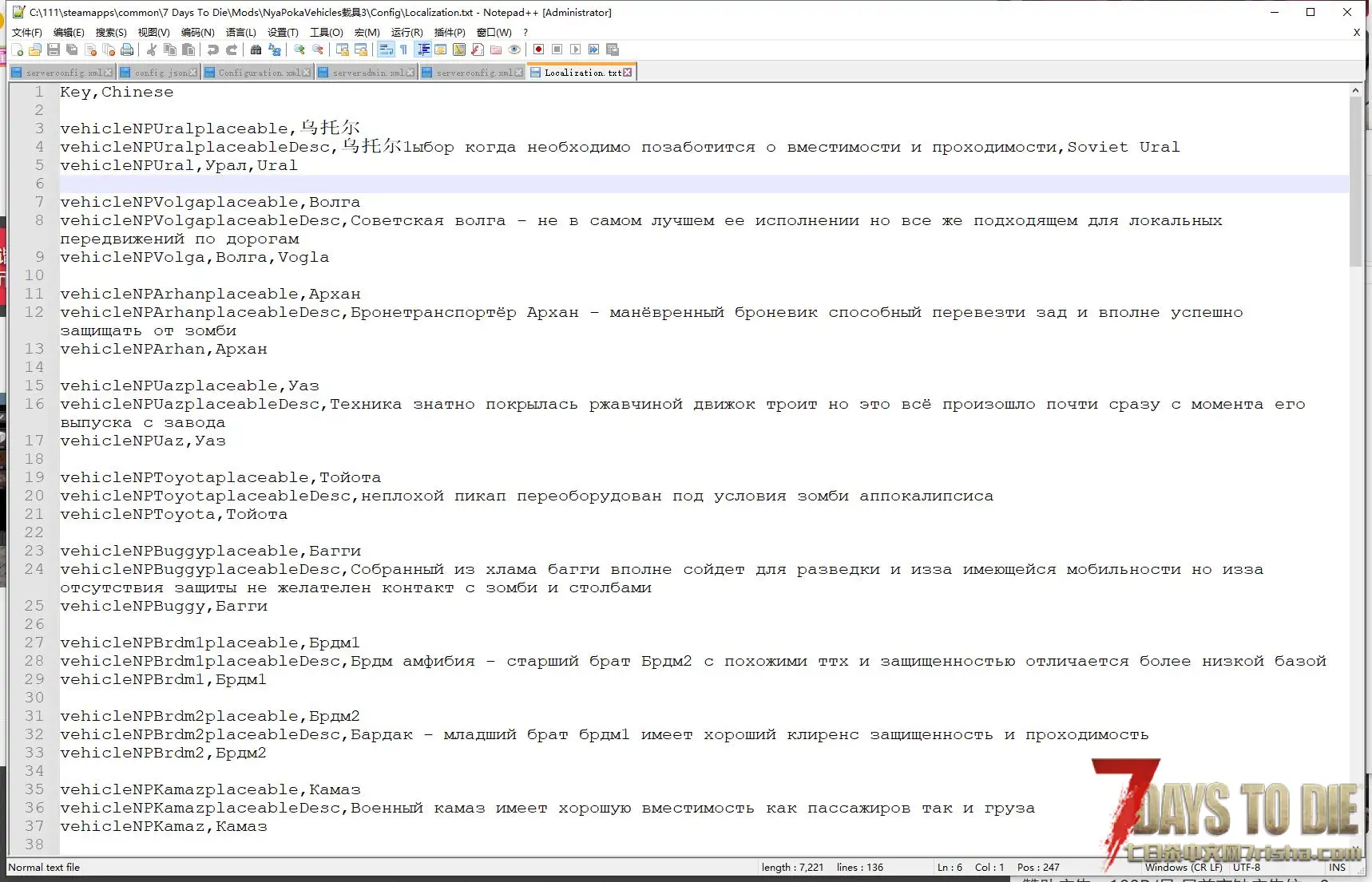
Task: Click the Play macro icon
Action: [575, 49]
